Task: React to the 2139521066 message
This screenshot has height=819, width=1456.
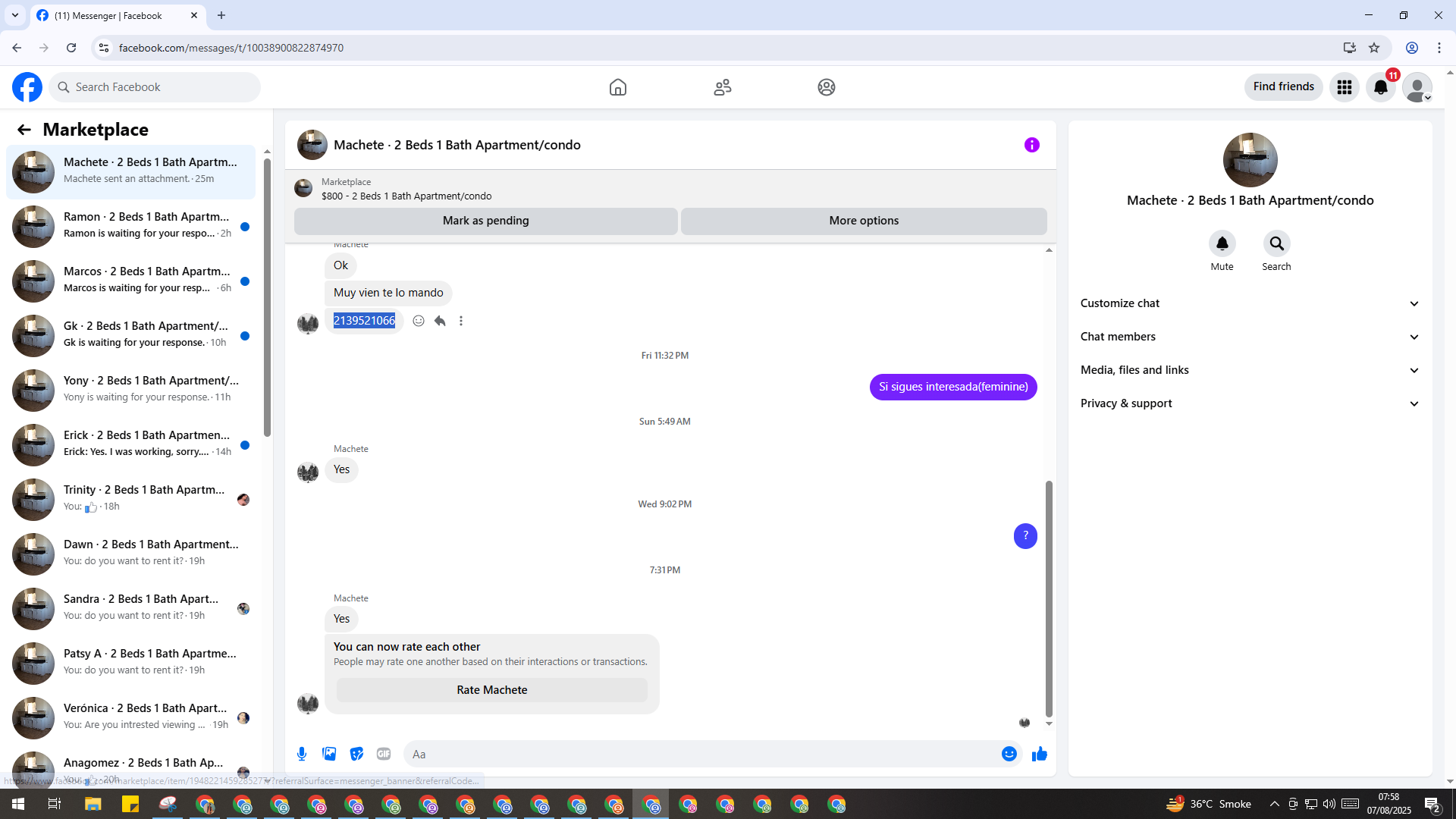Action: (x=419, y=321)
